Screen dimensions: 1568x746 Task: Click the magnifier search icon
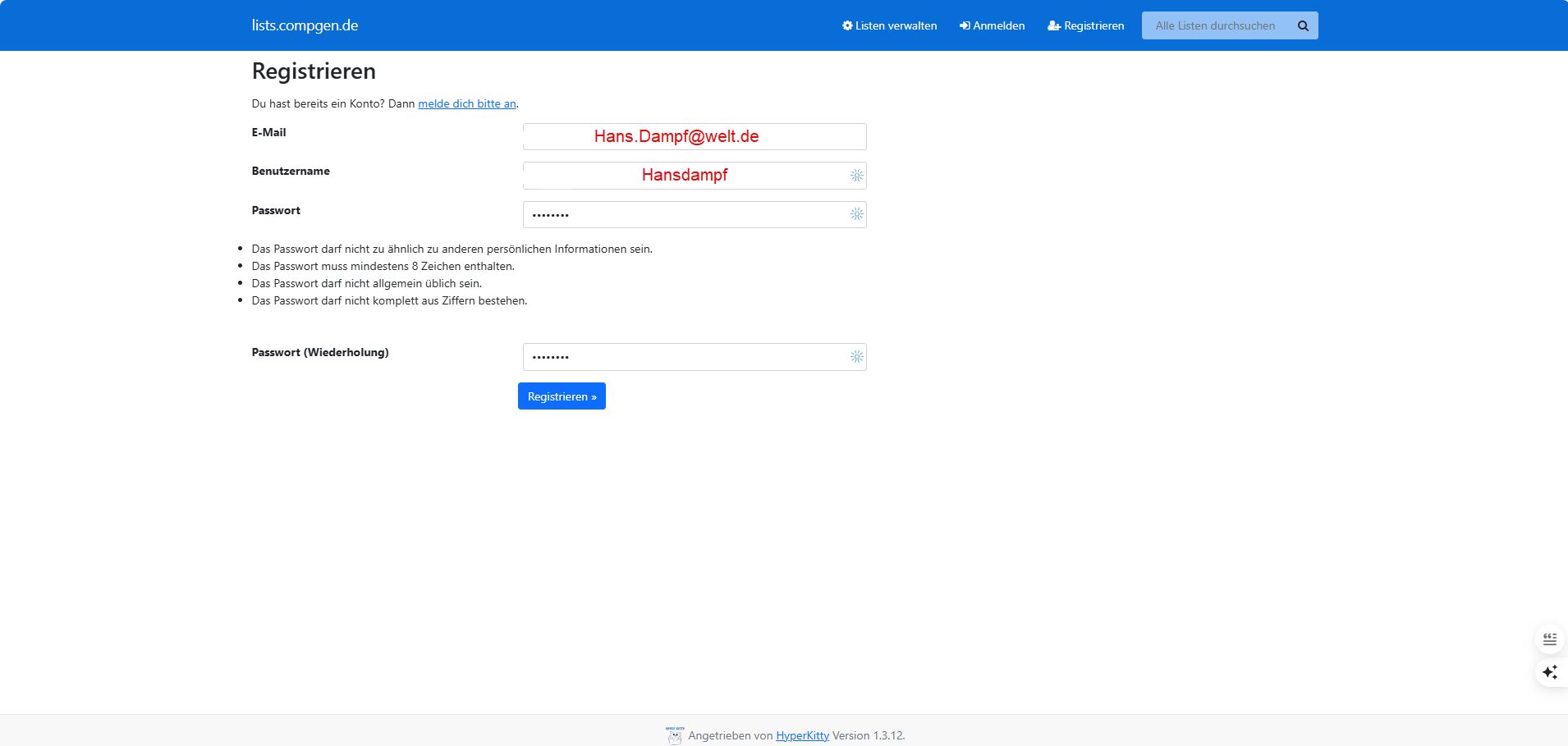(1303, 26)
